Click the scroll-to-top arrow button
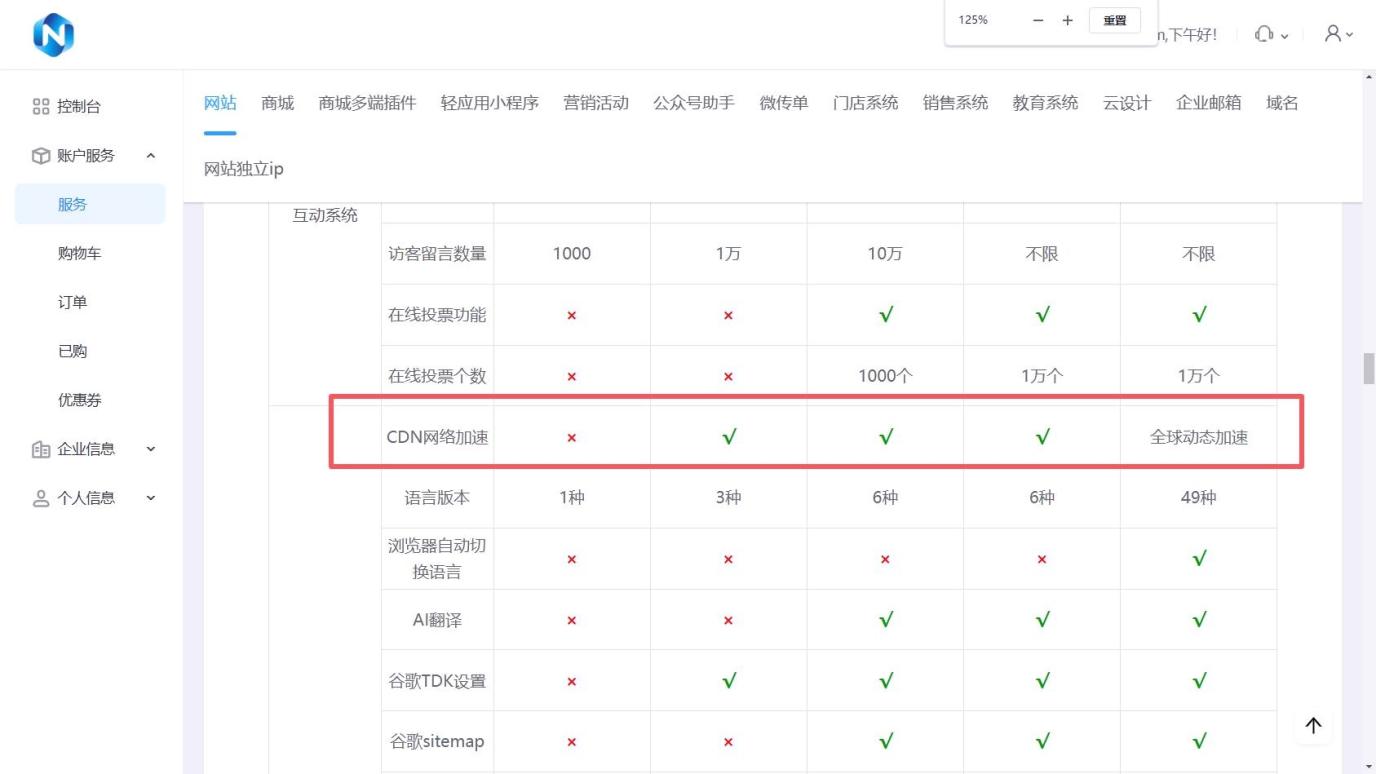 point(1313,726)
